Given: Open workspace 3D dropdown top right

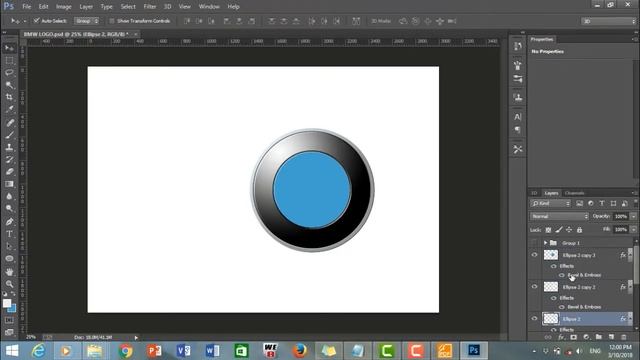Looking at the screenshot, I should 609,21.
